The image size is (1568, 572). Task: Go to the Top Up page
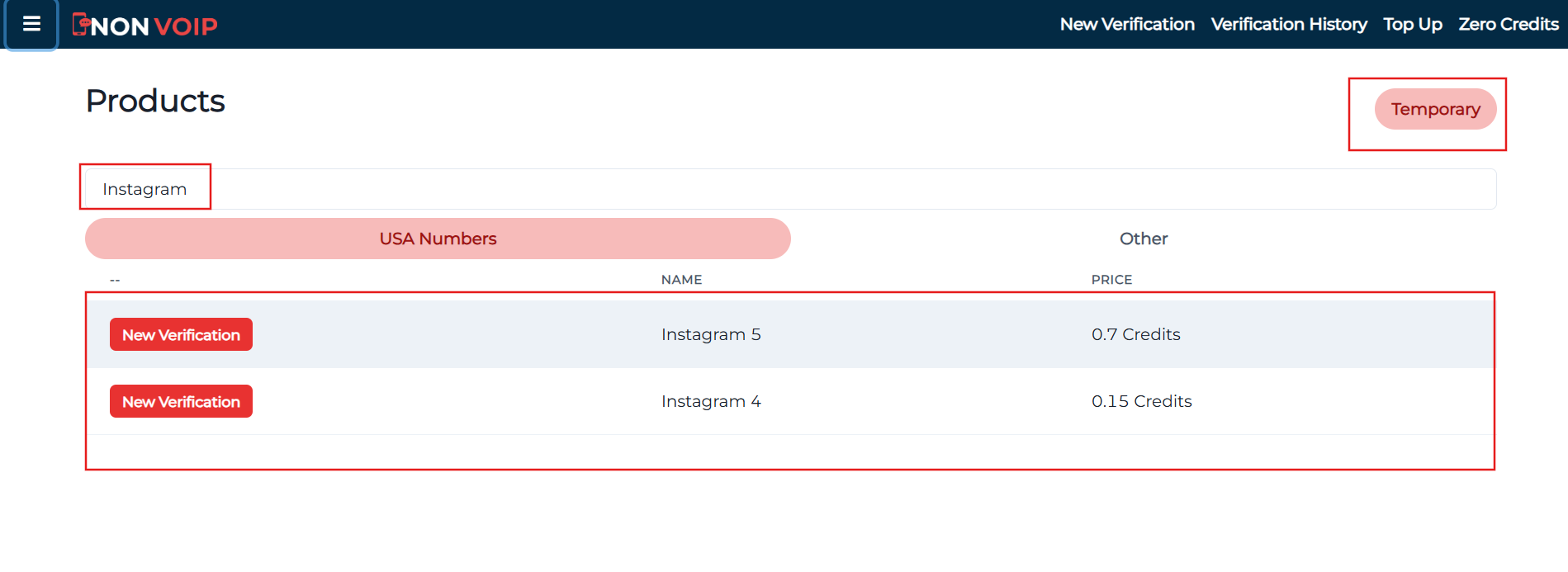click(1412, 24)
